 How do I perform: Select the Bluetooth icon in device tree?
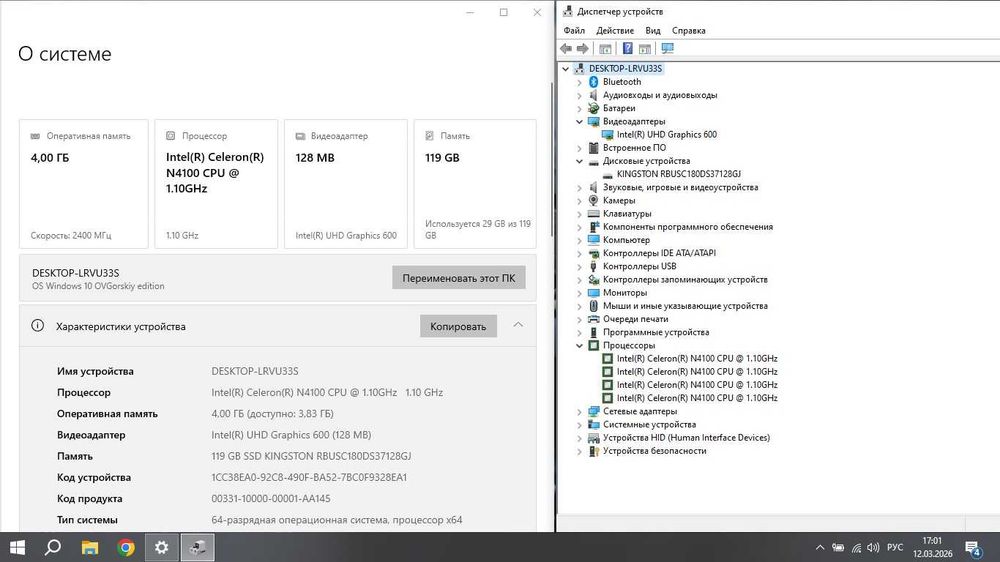coord(593,82)
